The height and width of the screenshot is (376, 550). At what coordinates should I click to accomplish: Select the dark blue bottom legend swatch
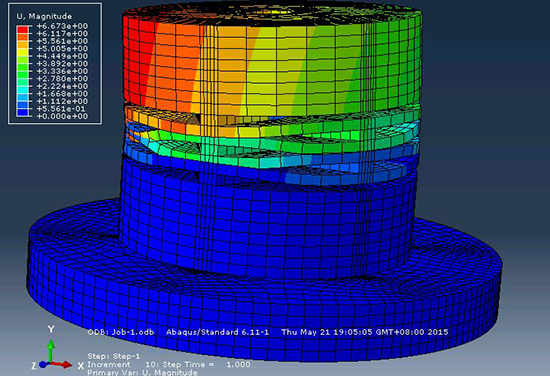pyautogui.click(x=22, y=112)
